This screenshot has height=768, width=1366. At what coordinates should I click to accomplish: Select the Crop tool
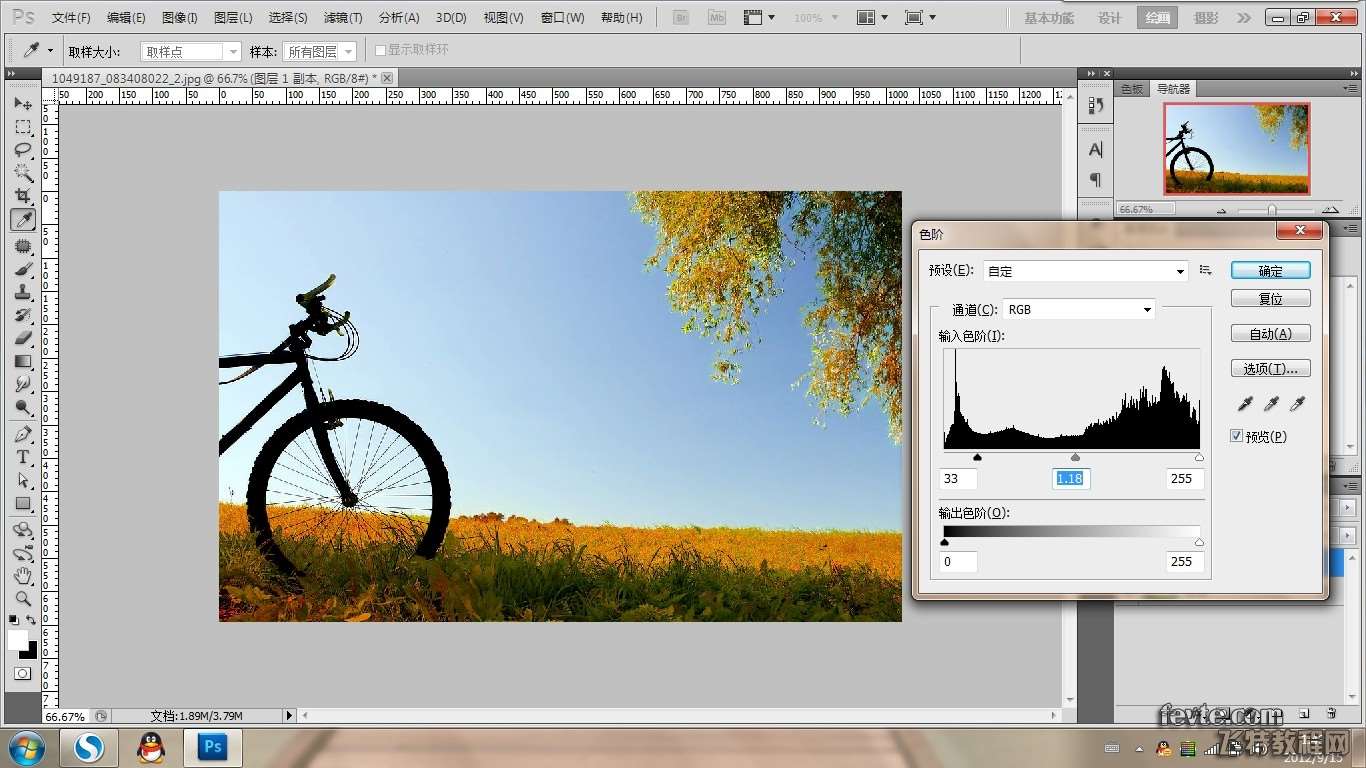23,196
